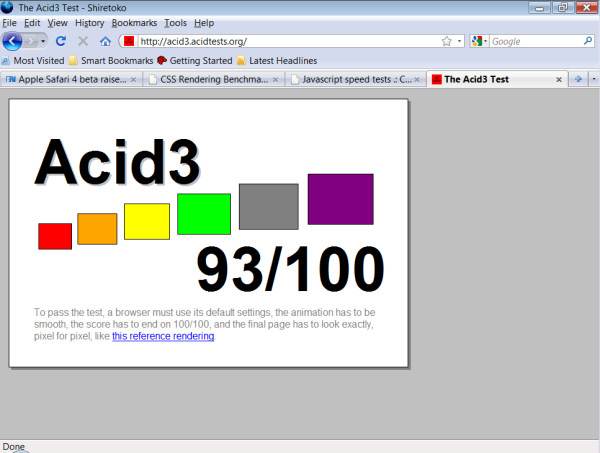The height and width of the screenshot is (453, 600).
Task: Bookmark this page with the star icon
Action: tap(447, 41)
